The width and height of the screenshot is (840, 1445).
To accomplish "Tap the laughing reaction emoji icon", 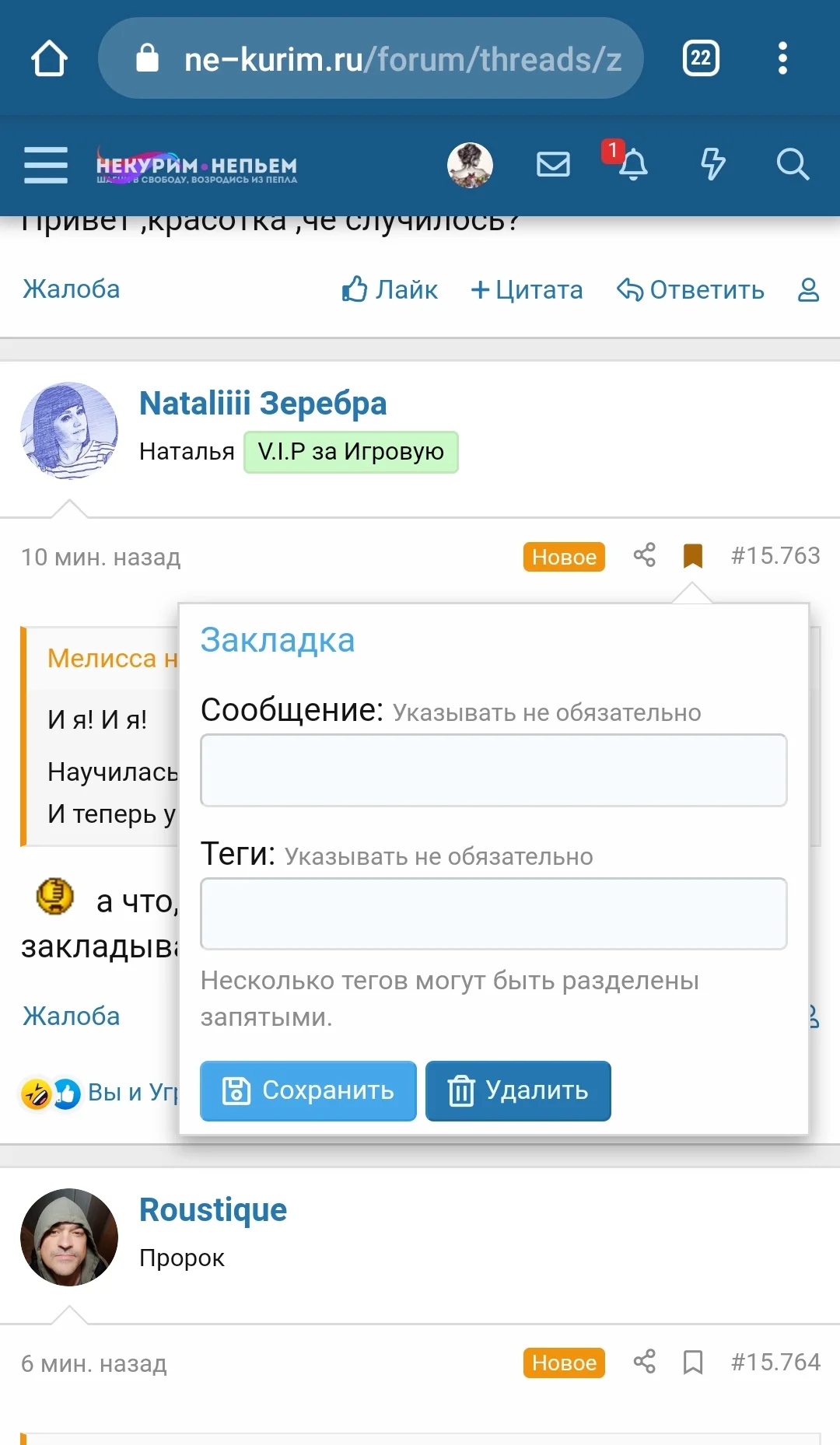I will click(36, 1093).
